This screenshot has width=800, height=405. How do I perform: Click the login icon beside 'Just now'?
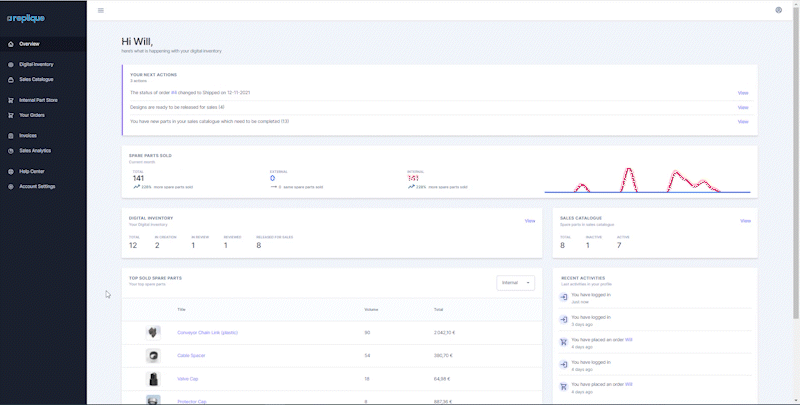(x=563, y=297)
